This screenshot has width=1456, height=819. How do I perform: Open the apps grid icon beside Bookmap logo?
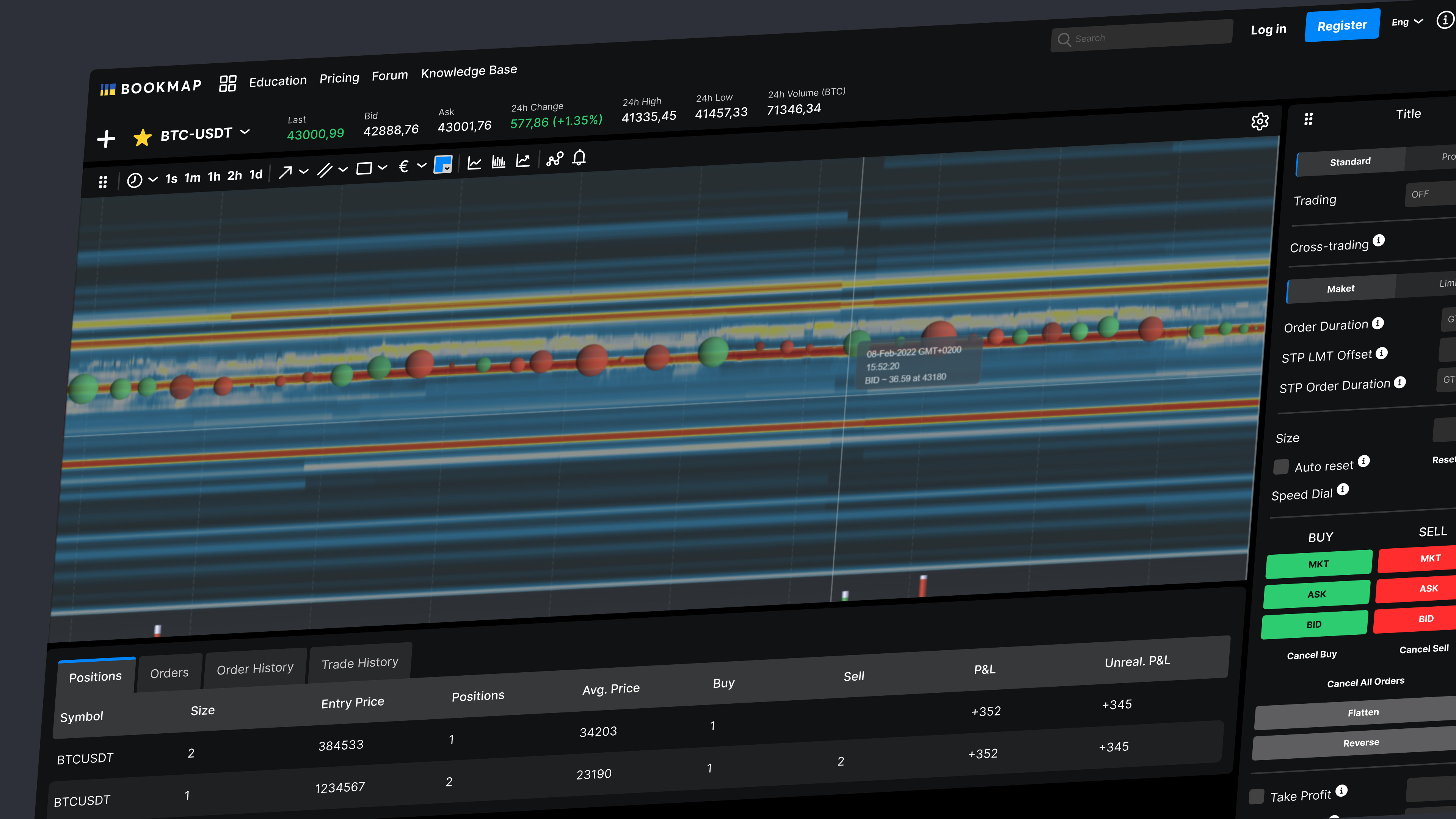(227, 84)
